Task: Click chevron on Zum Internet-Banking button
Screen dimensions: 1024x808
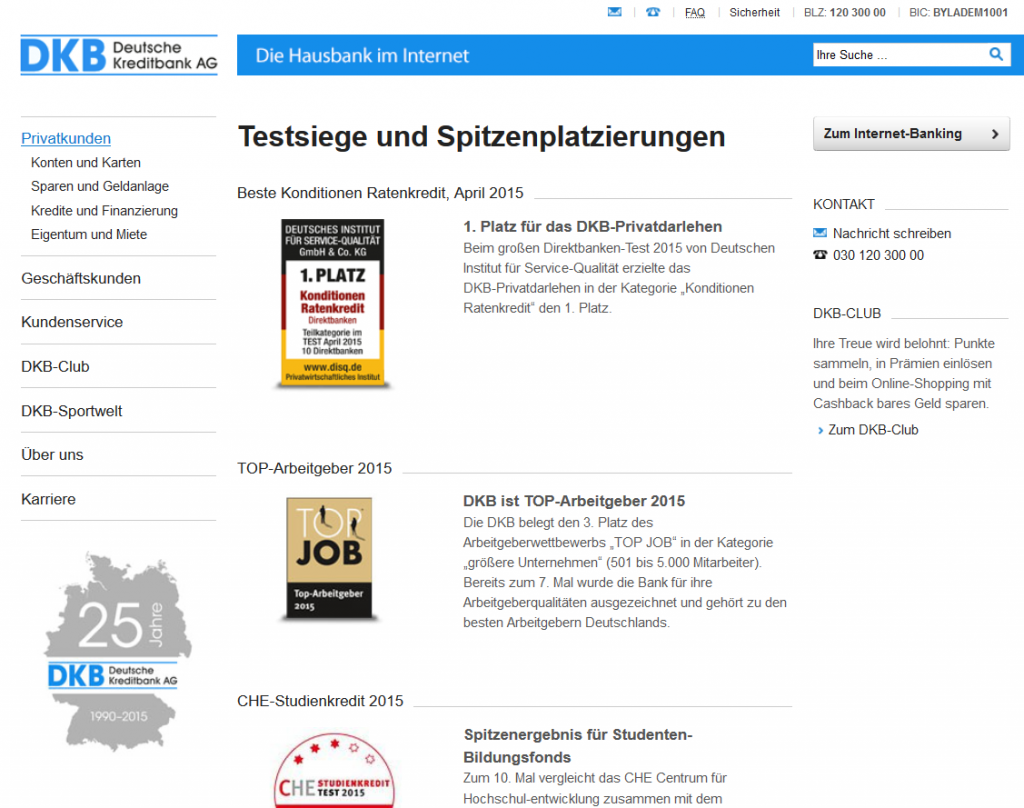Action: tap(995, 134)
